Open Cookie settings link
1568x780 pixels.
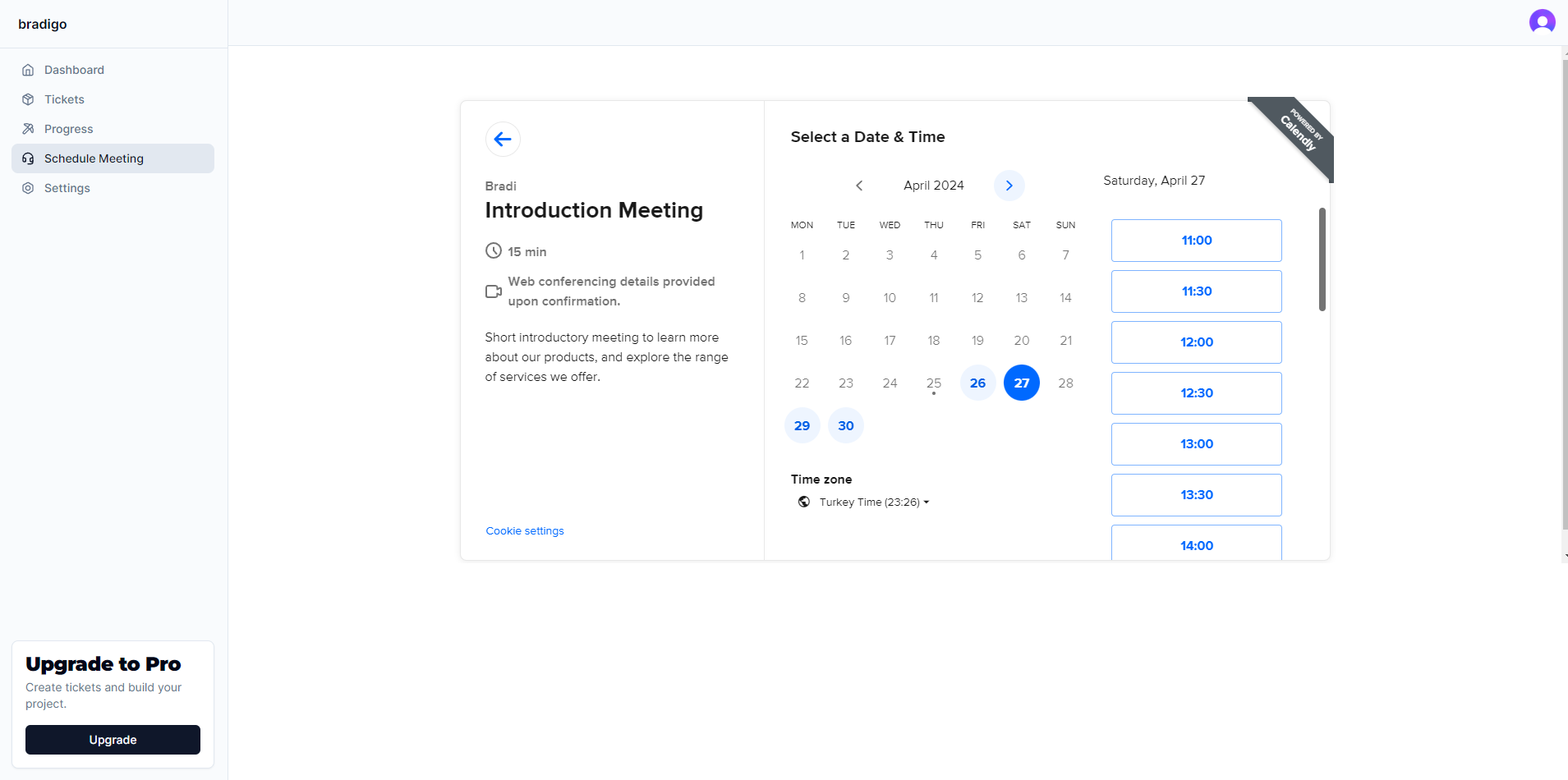[x=525, y=531]
